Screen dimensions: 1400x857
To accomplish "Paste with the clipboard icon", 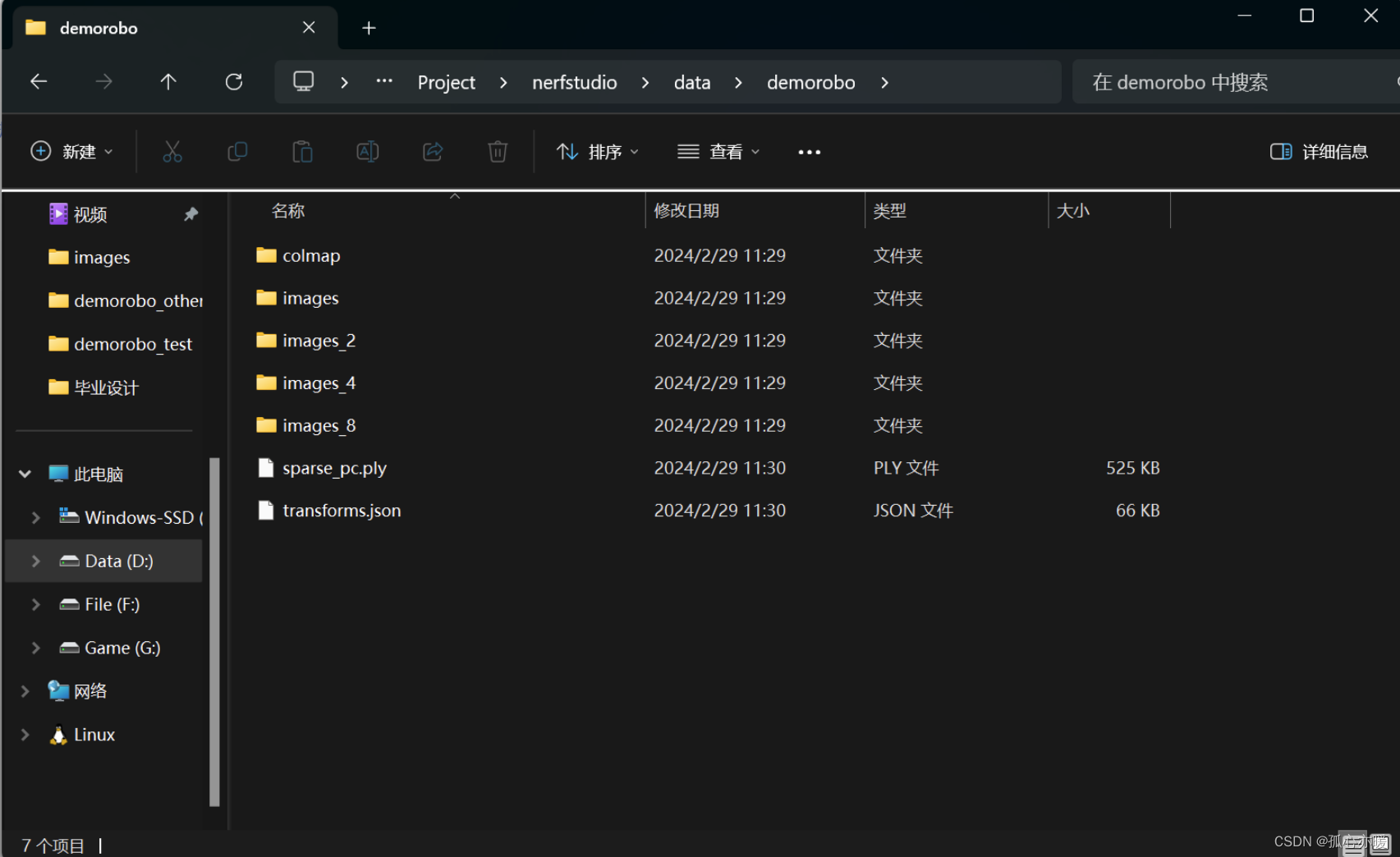I will pos(302,151).
